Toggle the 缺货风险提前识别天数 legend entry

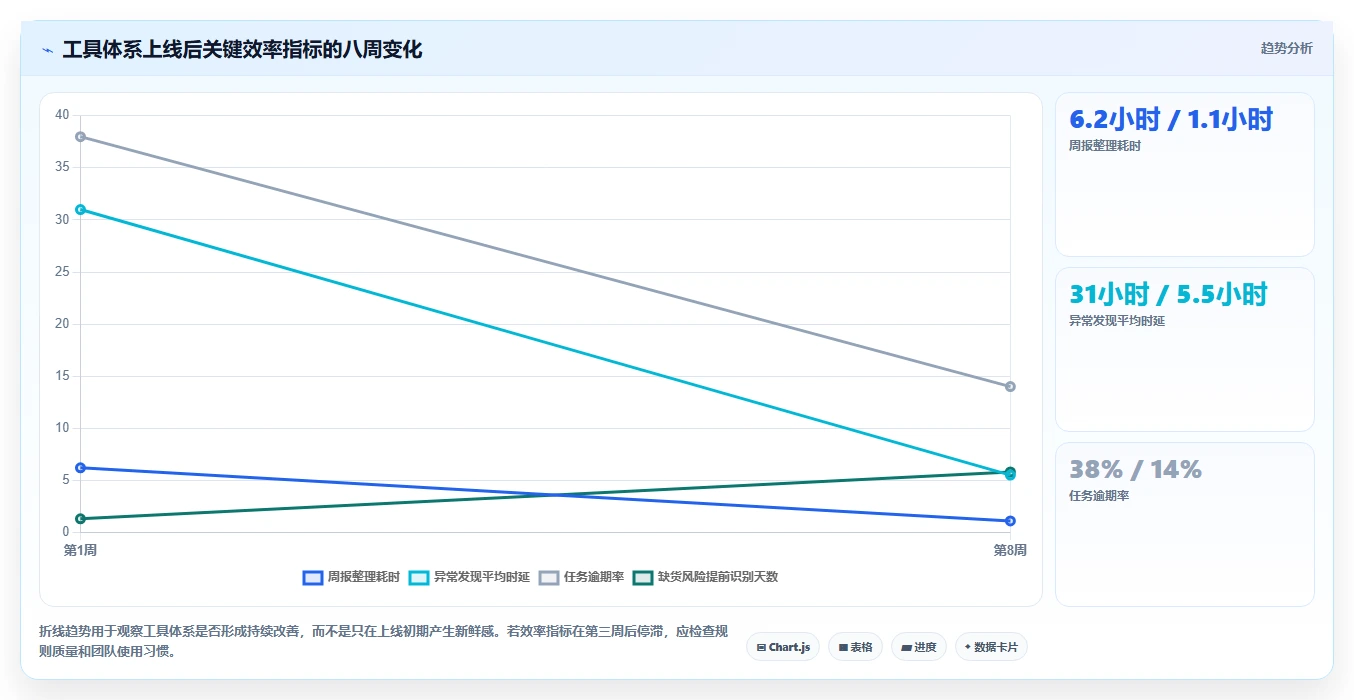tap(706, 577)
